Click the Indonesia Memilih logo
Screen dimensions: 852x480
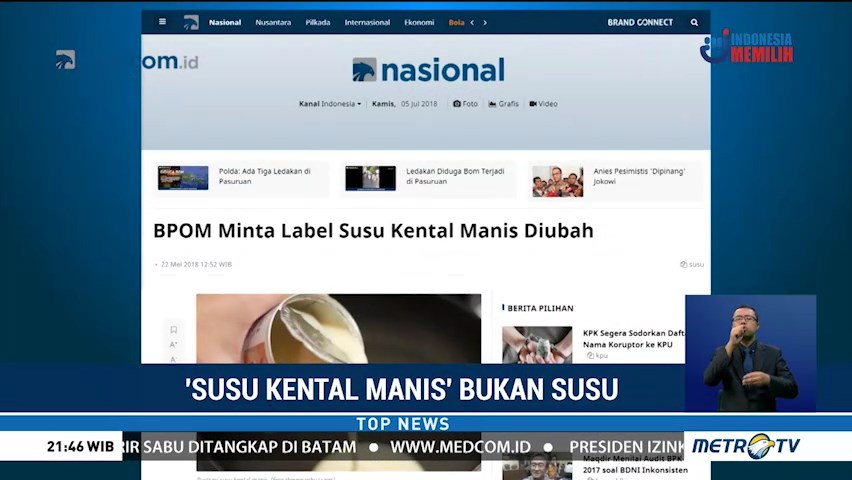point(746,47)
